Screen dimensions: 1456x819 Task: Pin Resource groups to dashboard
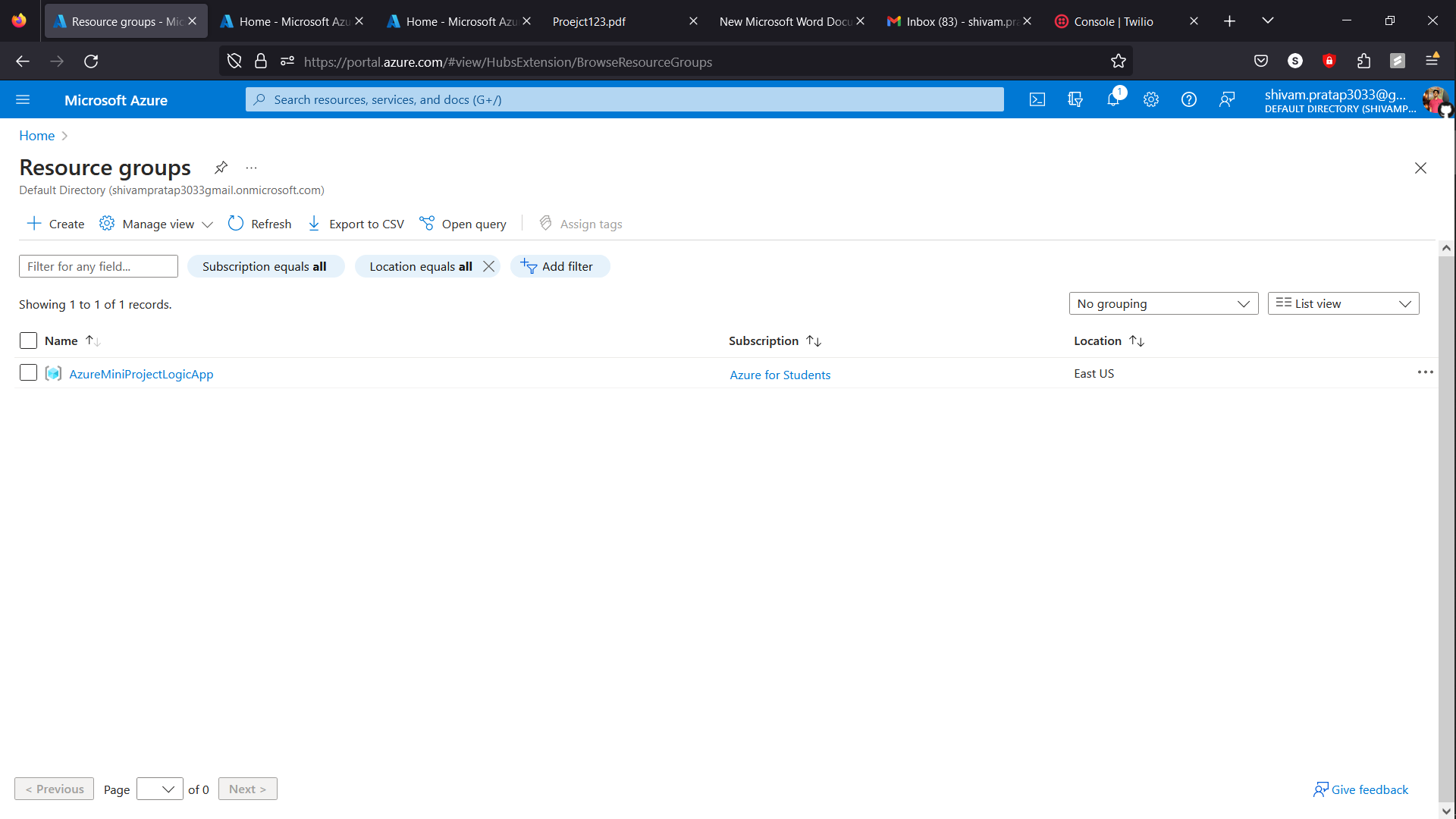pyautogui.click(x=221, y=168)
